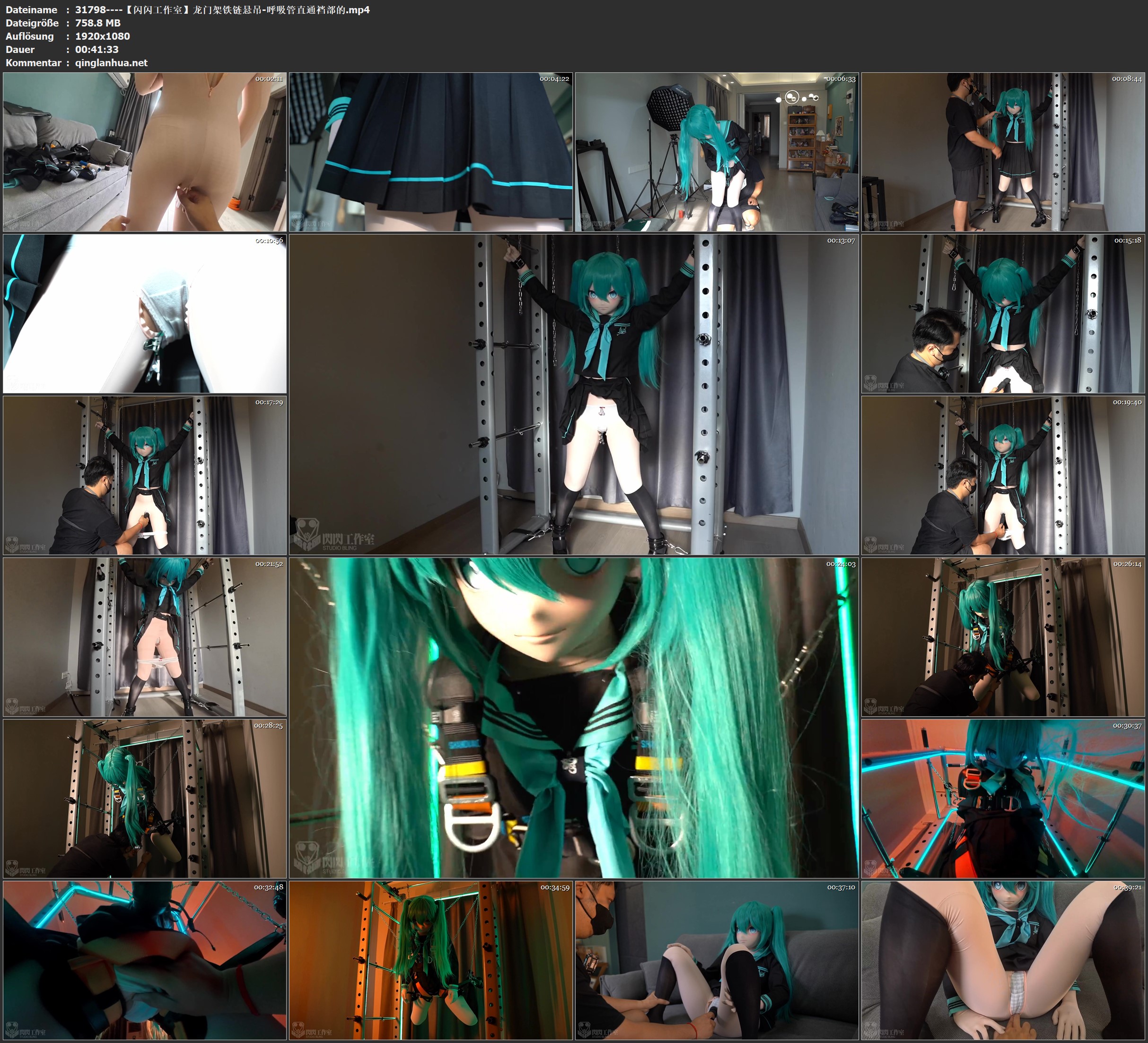The height and width of the screenshot is (1043, 1148).
Task: Click the orange-lit frame 00:34:59
Action: (430, 960)
